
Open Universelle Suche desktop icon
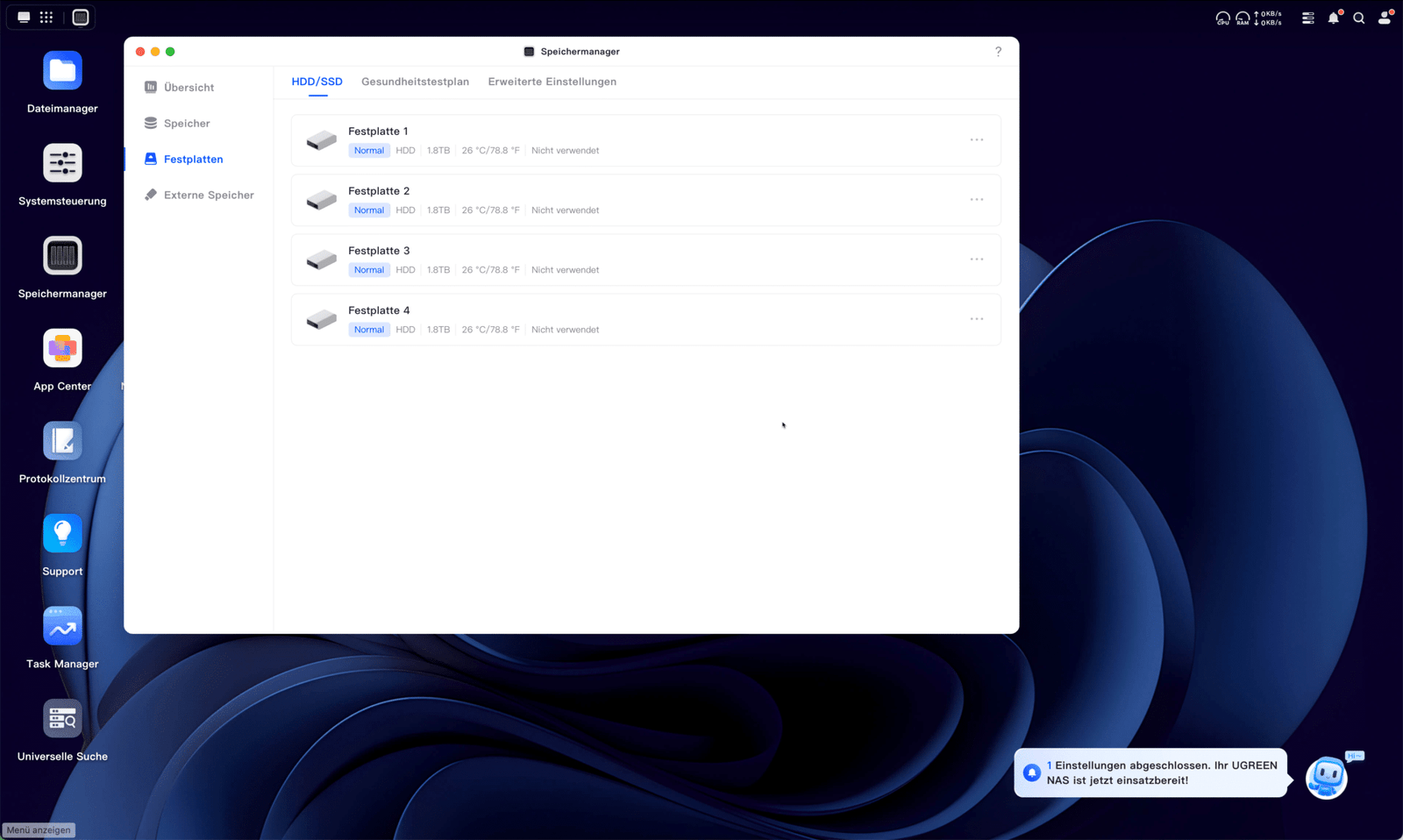(62, 719)
